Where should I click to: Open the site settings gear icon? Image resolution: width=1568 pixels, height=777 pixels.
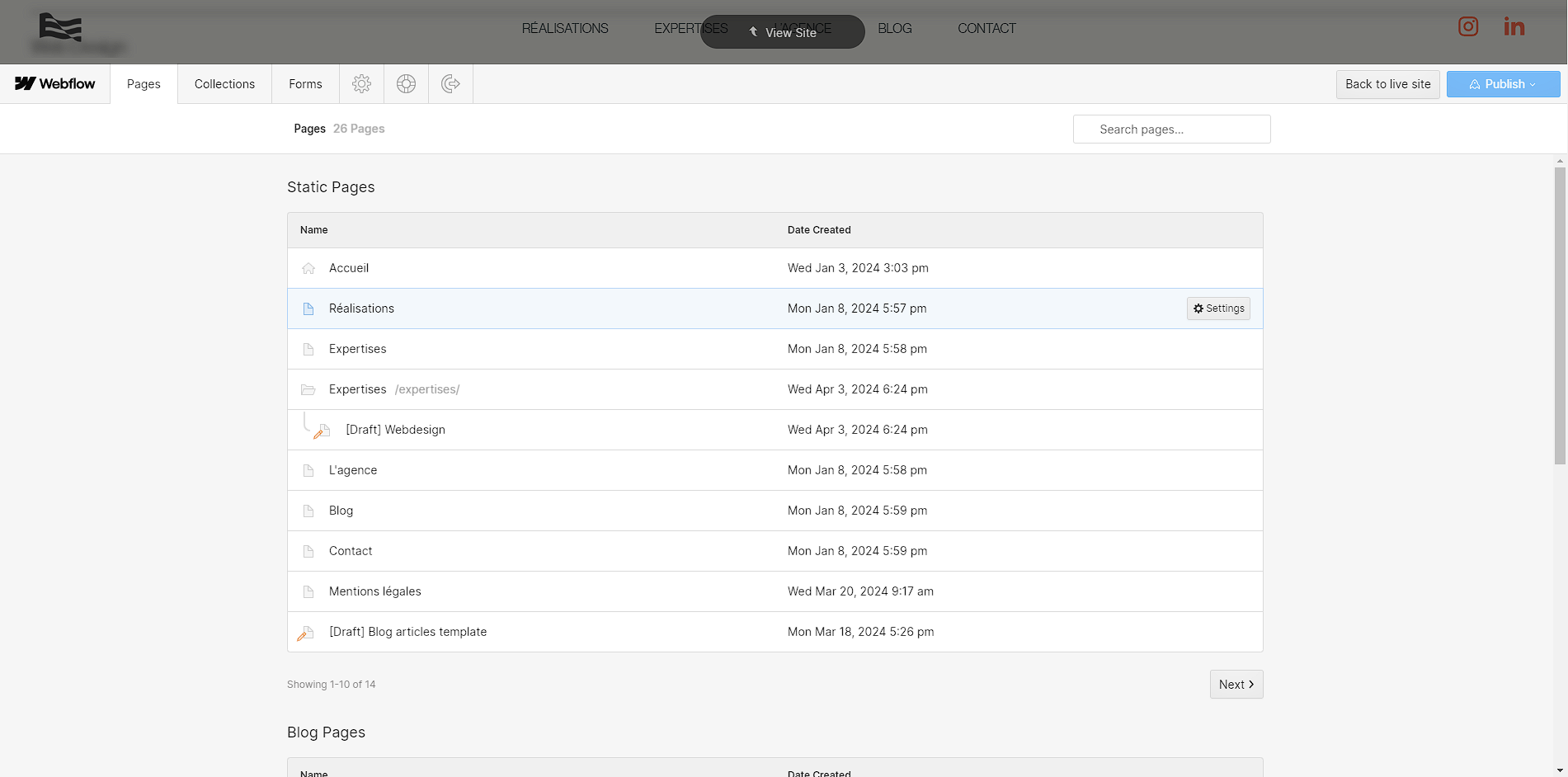click(361, 83)
